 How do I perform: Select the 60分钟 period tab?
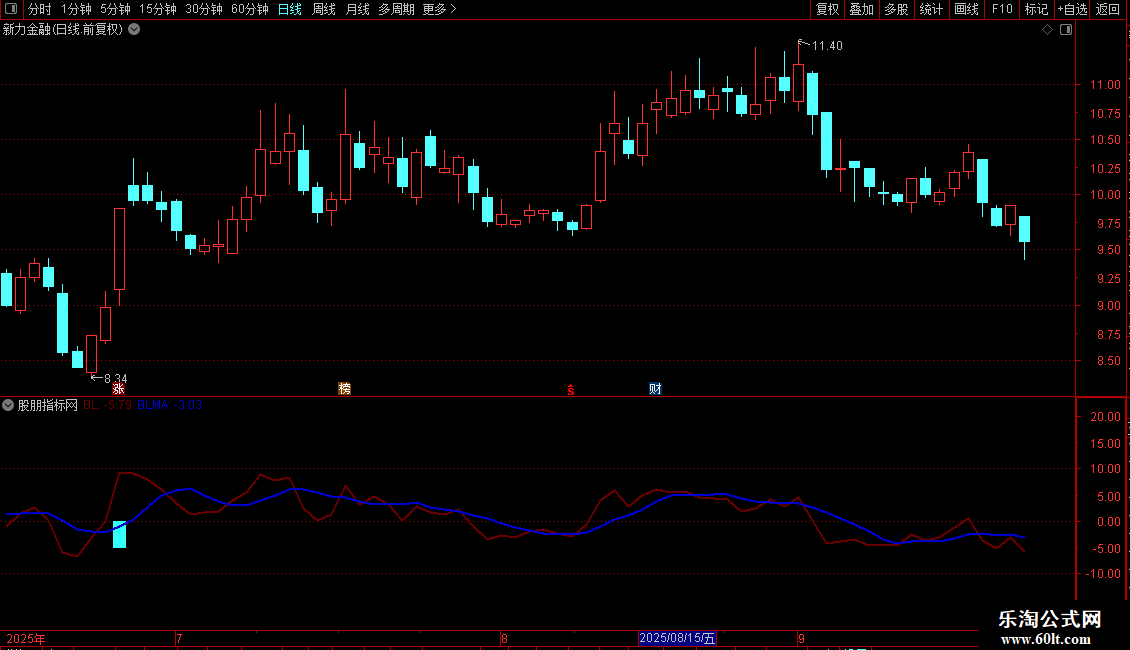249,9
